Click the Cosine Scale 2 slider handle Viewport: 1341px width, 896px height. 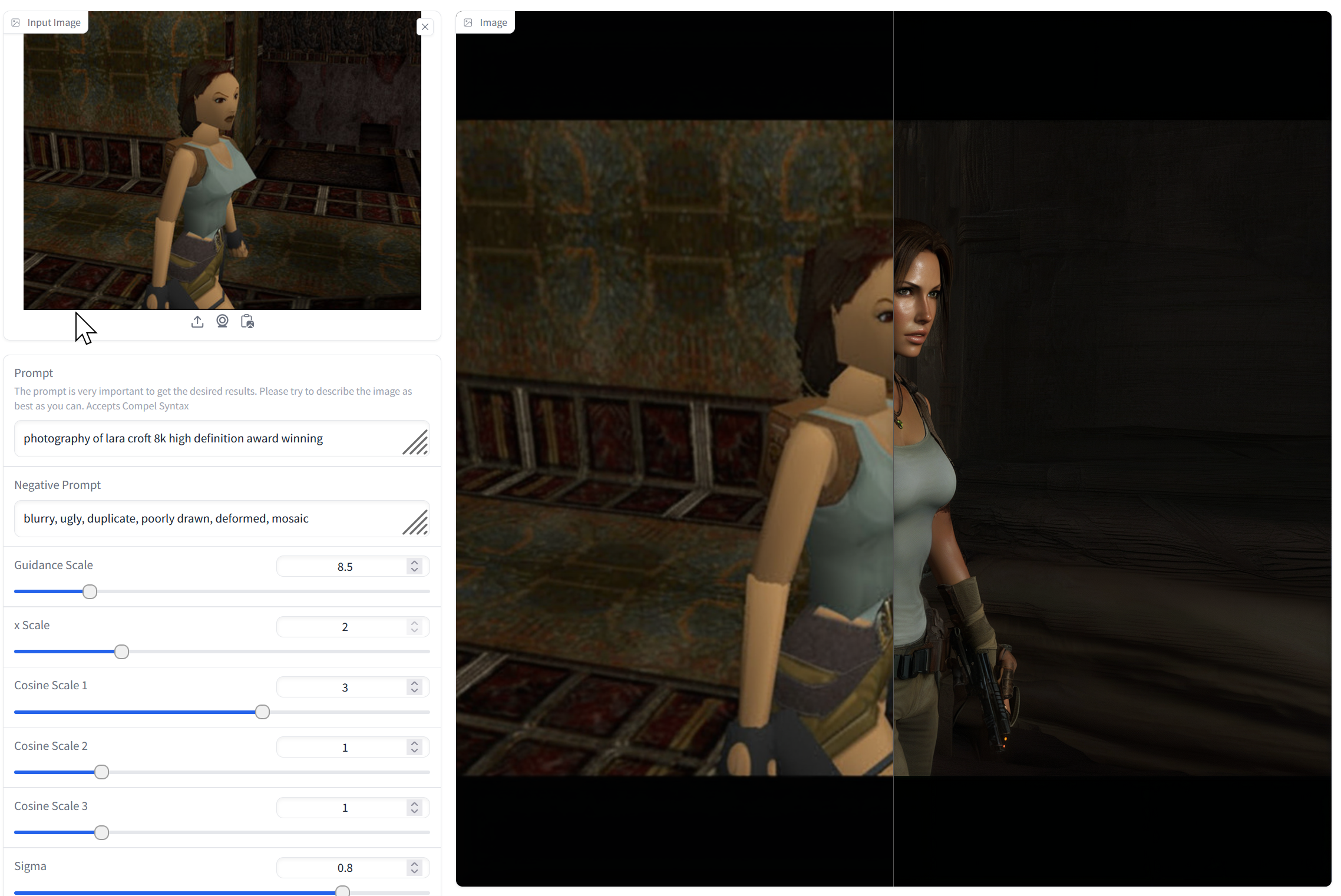tap(102, 772)
